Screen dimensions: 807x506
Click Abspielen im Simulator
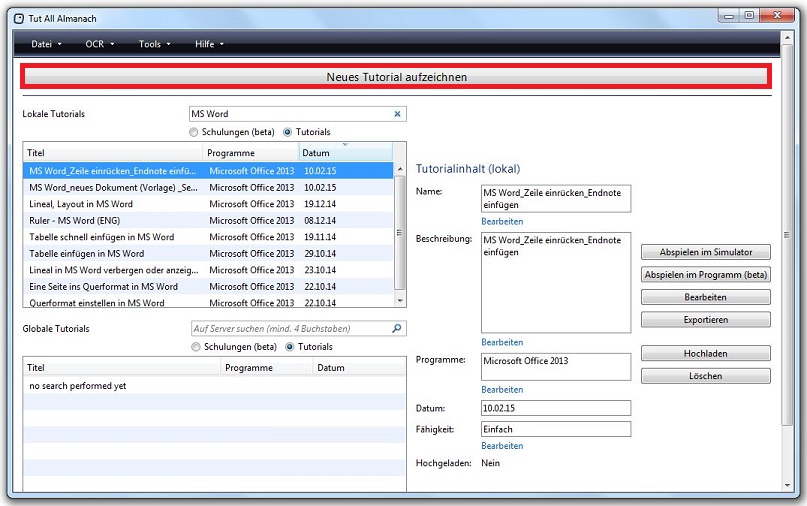(x=705, y=252)
